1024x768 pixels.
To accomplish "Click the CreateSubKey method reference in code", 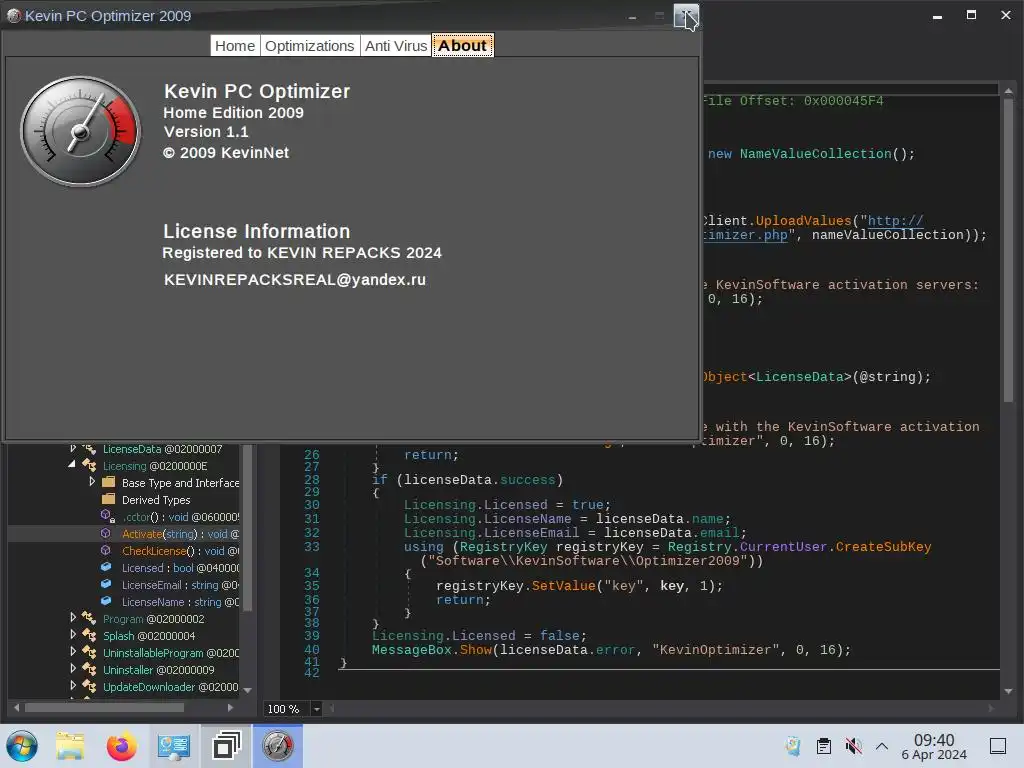I will (883, 547).
